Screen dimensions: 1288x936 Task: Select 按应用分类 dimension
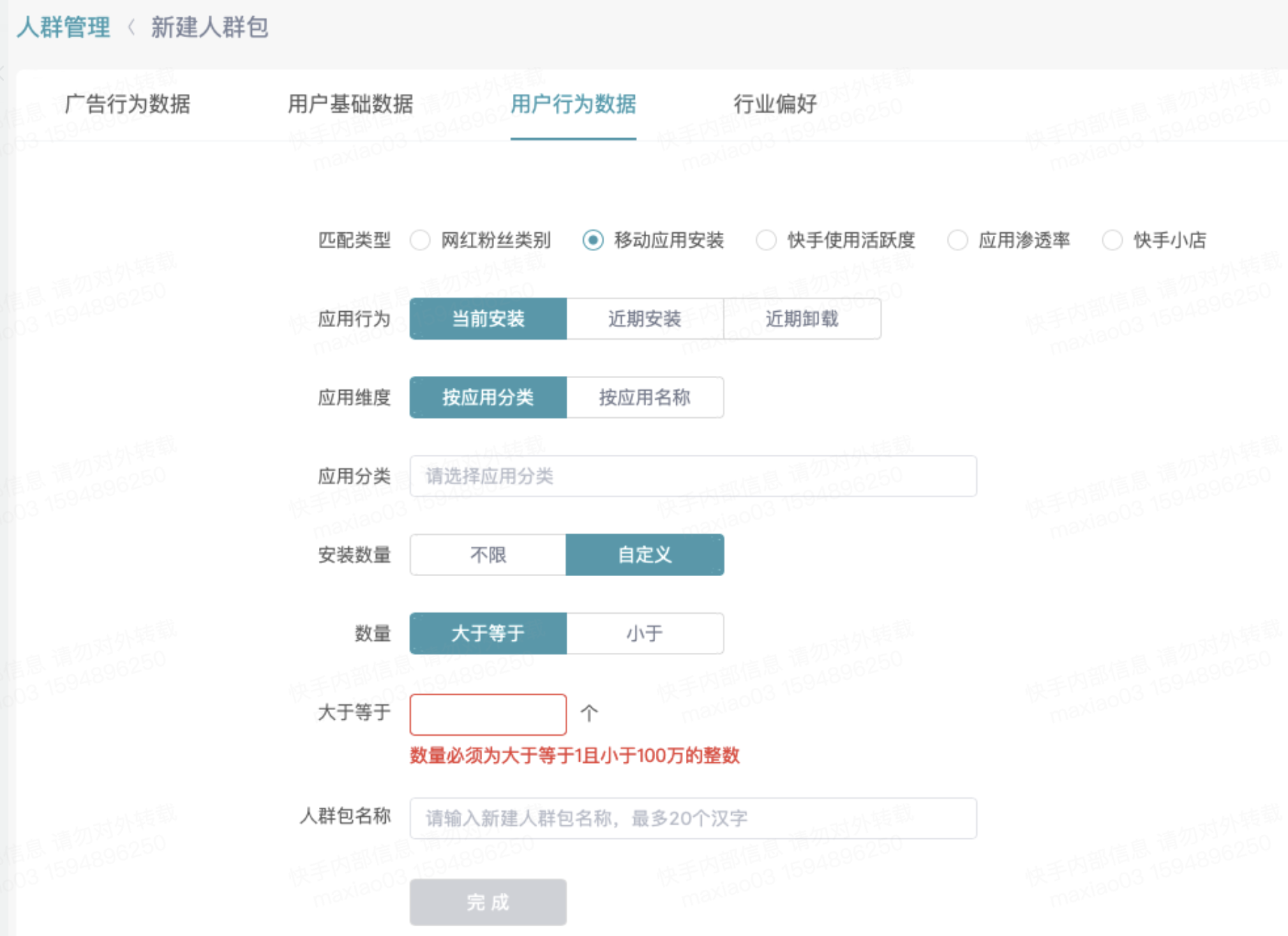[488, 398]
